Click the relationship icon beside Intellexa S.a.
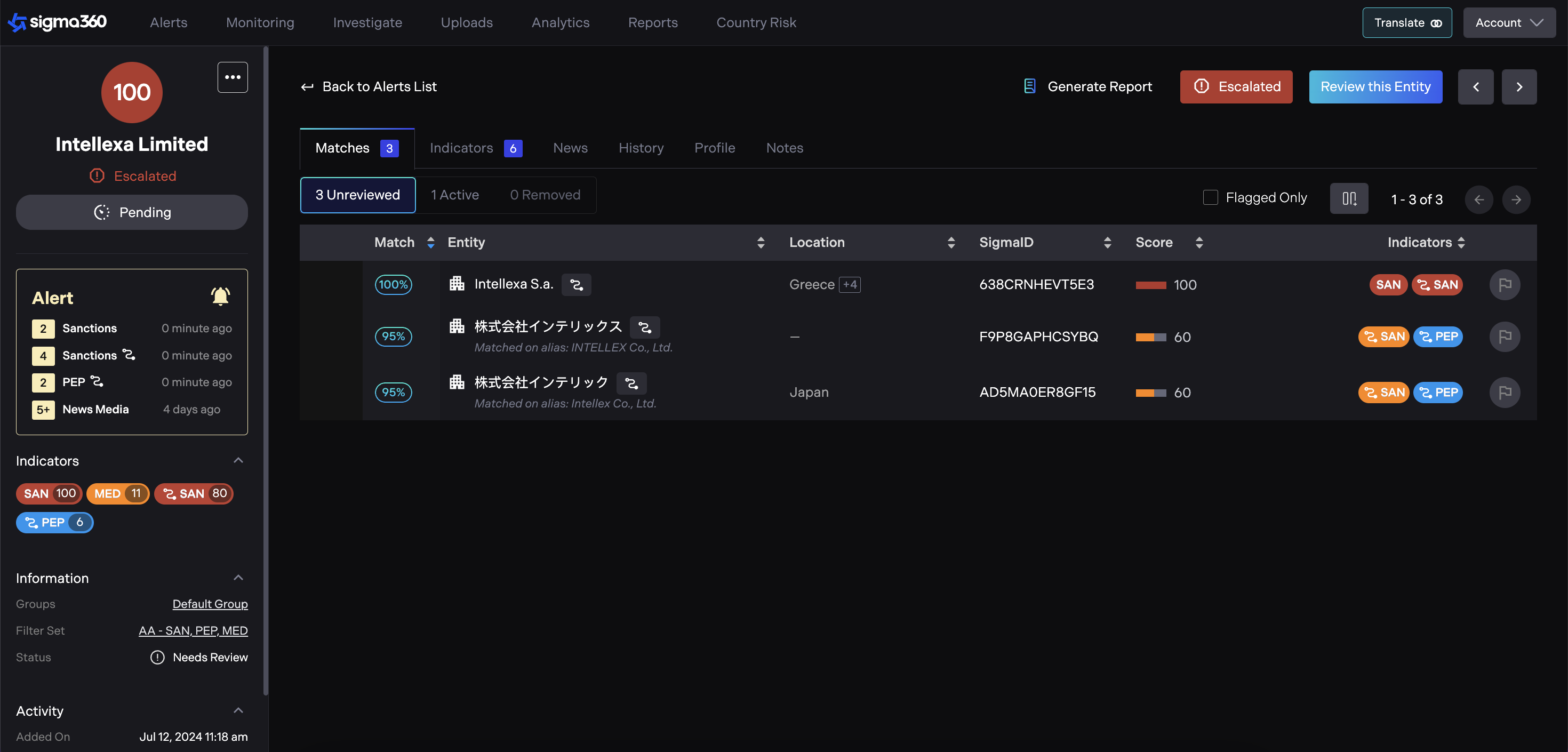The height and width of the screenshot is (752, 1568). point(576,285)
